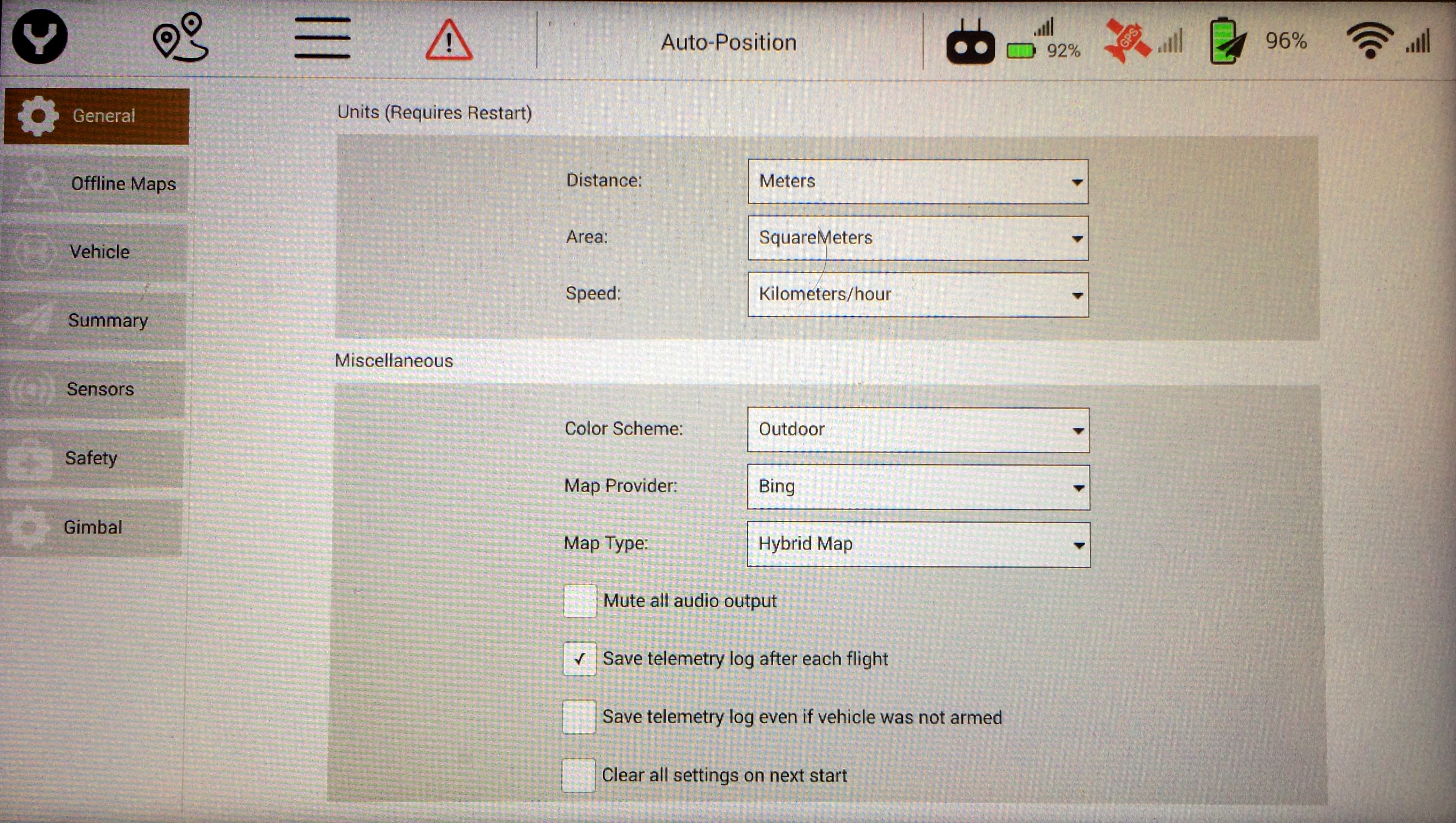Open the Speed units dropdown
This screenshot has height=823, width=1456.
pos(918,295)
